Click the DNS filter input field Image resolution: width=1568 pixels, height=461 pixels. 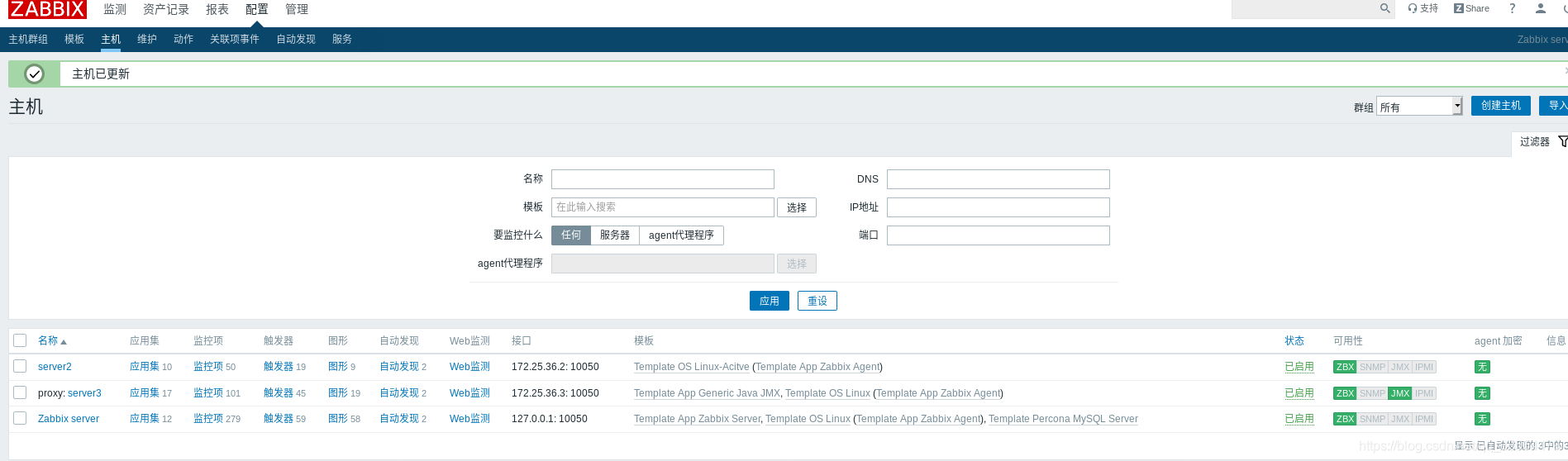[998, 179]
